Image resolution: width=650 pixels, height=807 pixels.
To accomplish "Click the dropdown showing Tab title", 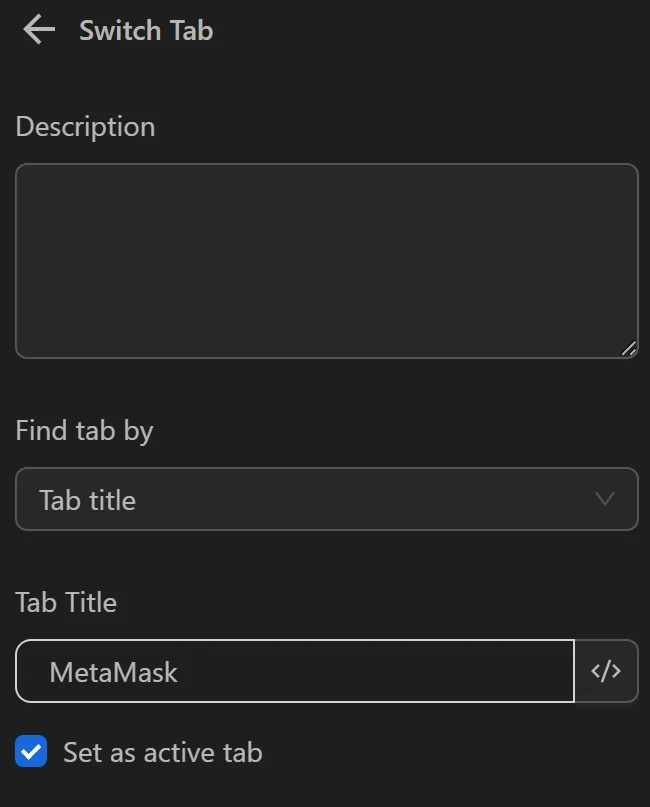I will 326,499.
